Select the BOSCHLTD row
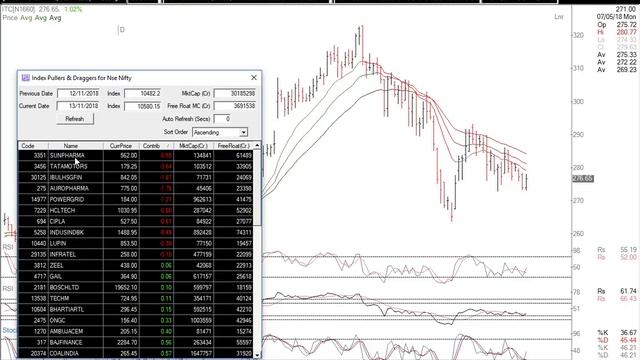 click(136, 288)
